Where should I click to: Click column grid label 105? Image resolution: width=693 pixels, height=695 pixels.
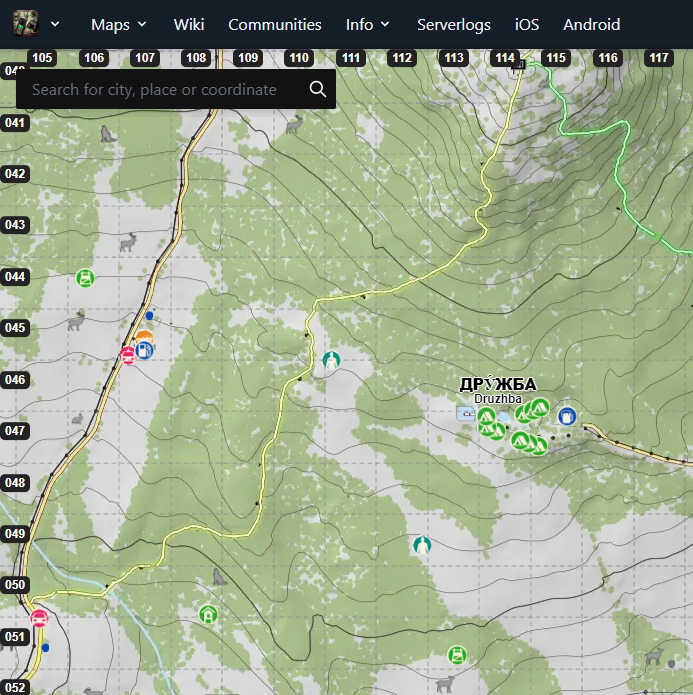42,58
